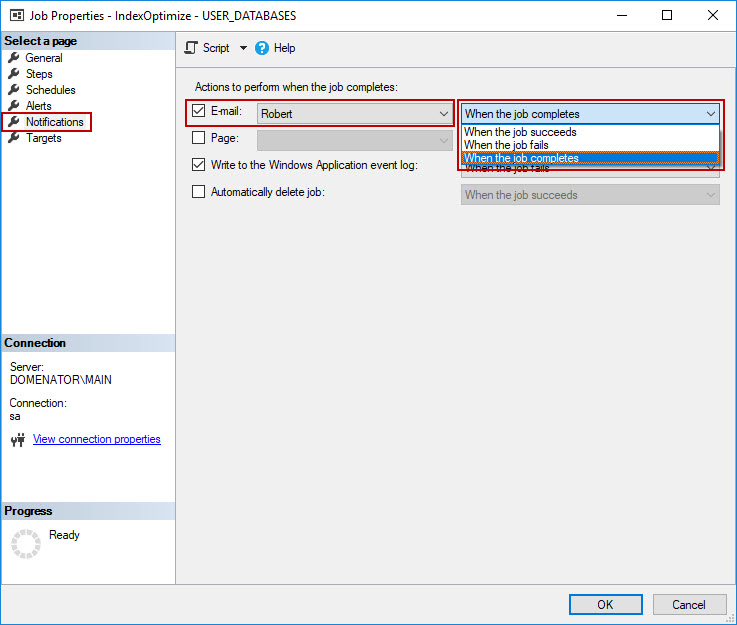Click the wrench icon beside Schedules
737x625 pixels.
(x=14, y=90)
